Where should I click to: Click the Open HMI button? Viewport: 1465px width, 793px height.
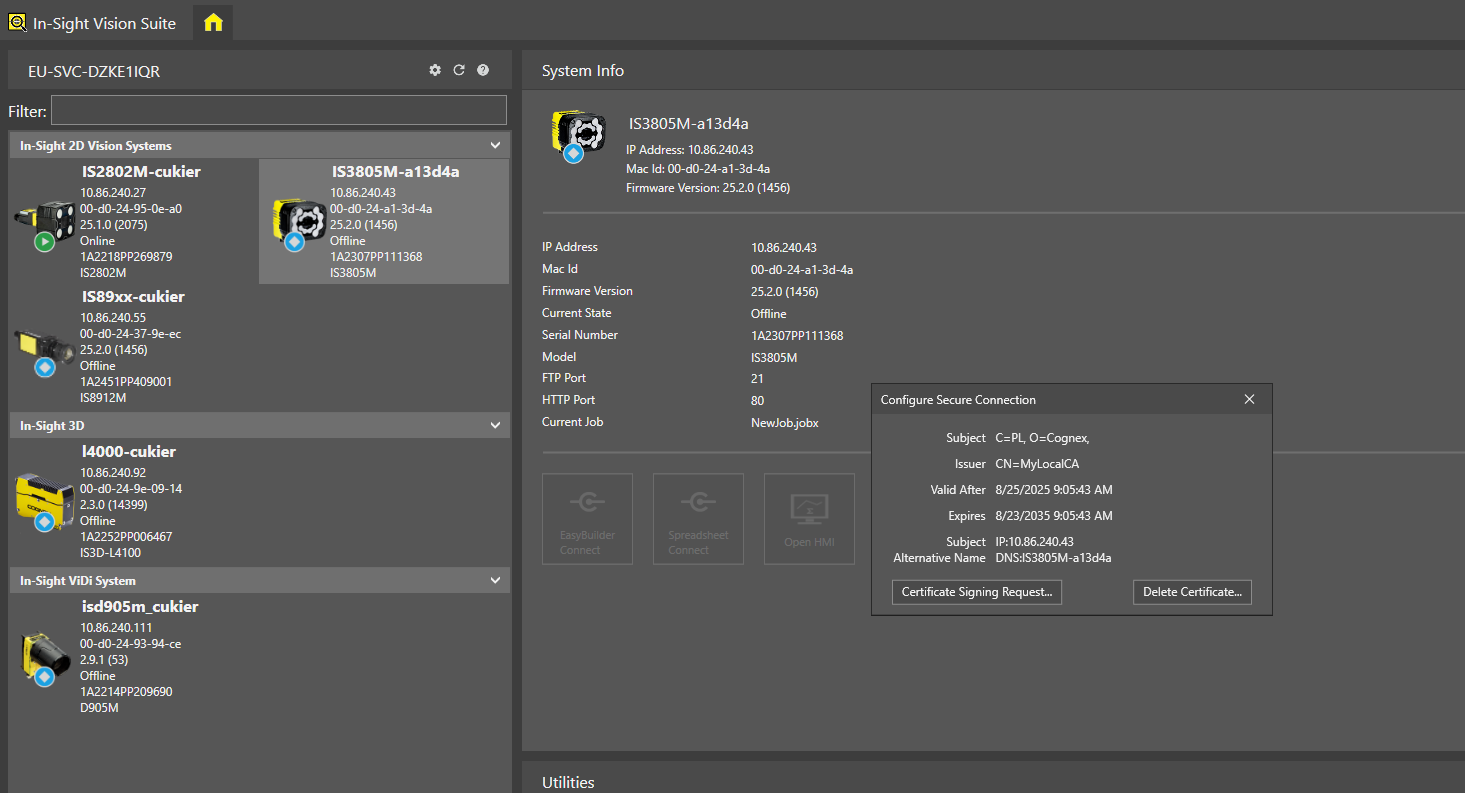click(x=809, y=519)
